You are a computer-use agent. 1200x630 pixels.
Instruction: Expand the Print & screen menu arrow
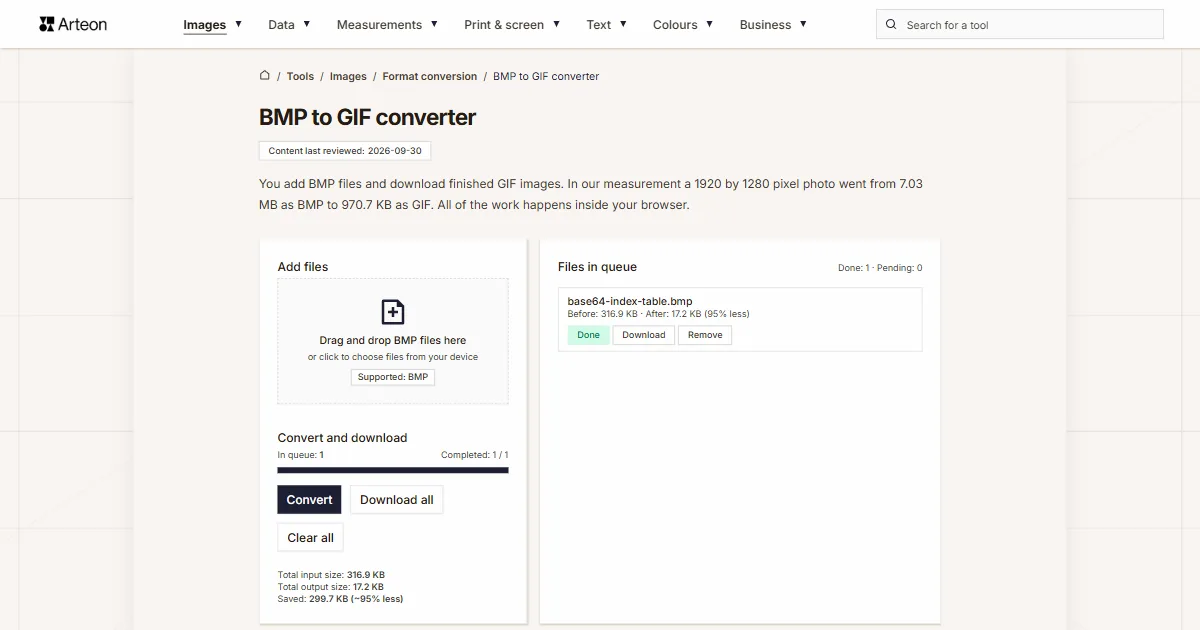pyautogui.click(x=556, y=23)
